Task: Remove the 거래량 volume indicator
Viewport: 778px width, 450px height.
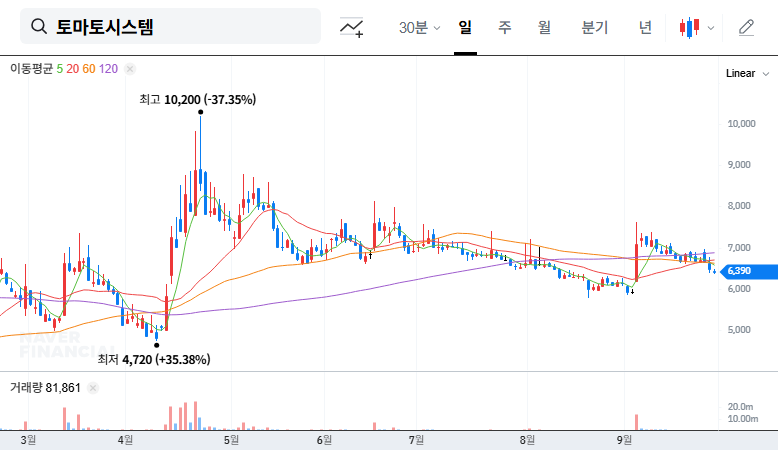Action: 92,388
